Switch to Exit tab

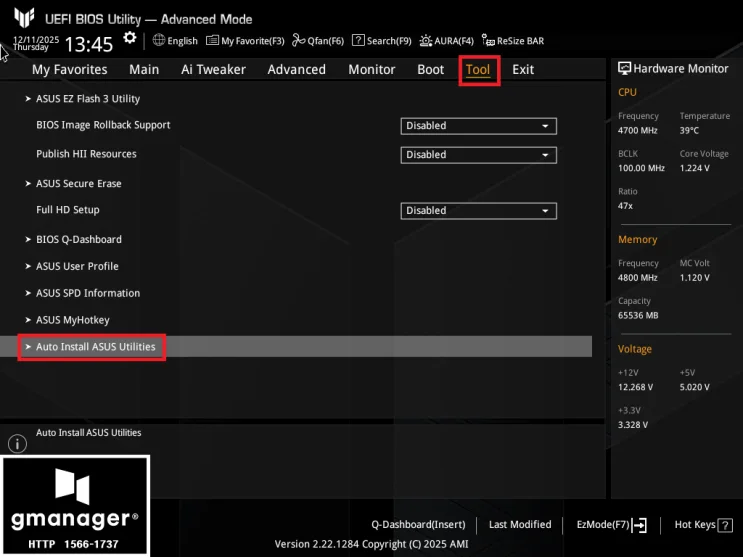pos(523,70)
